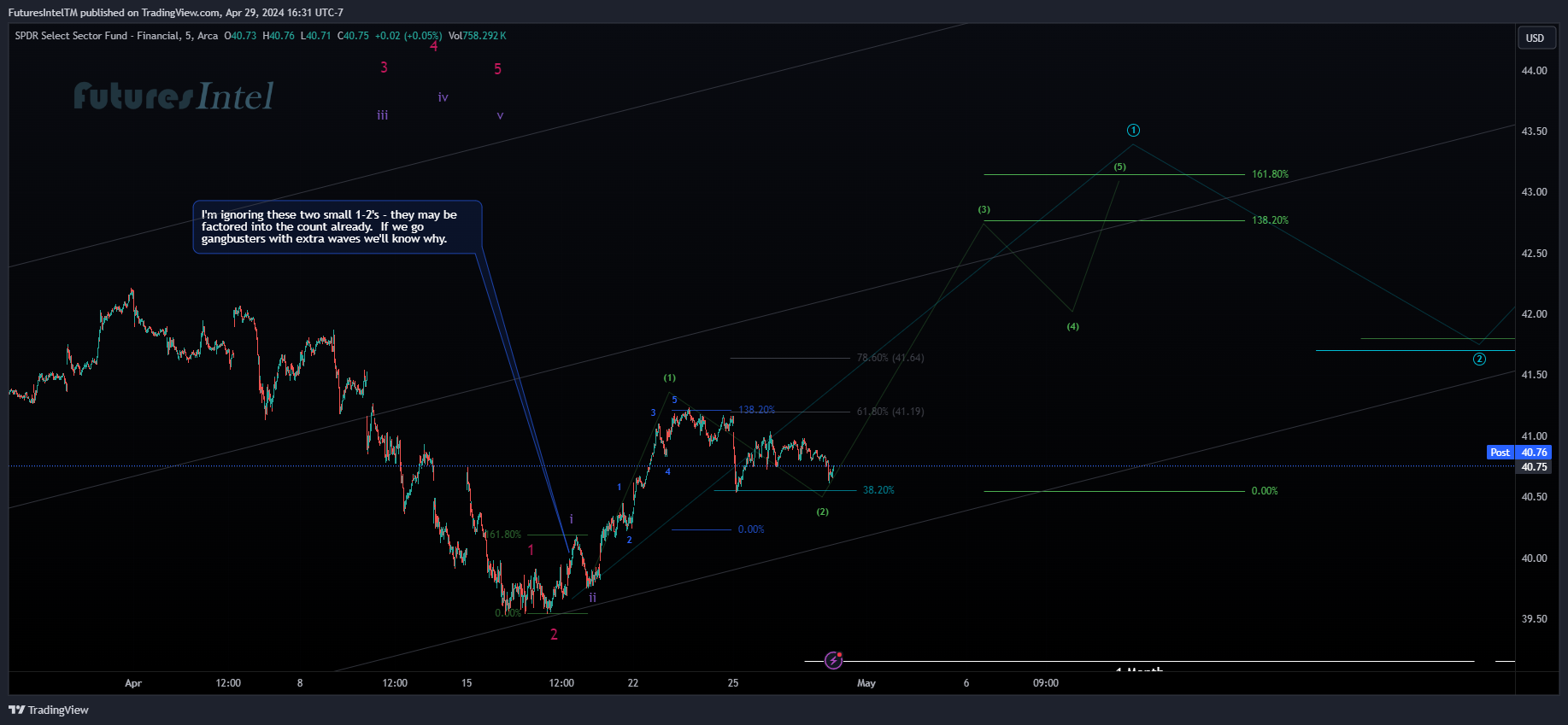This screenshot has width=1568, height=725.
Task: Select the purple iv wave label
Action: click(x=443, y=97)
